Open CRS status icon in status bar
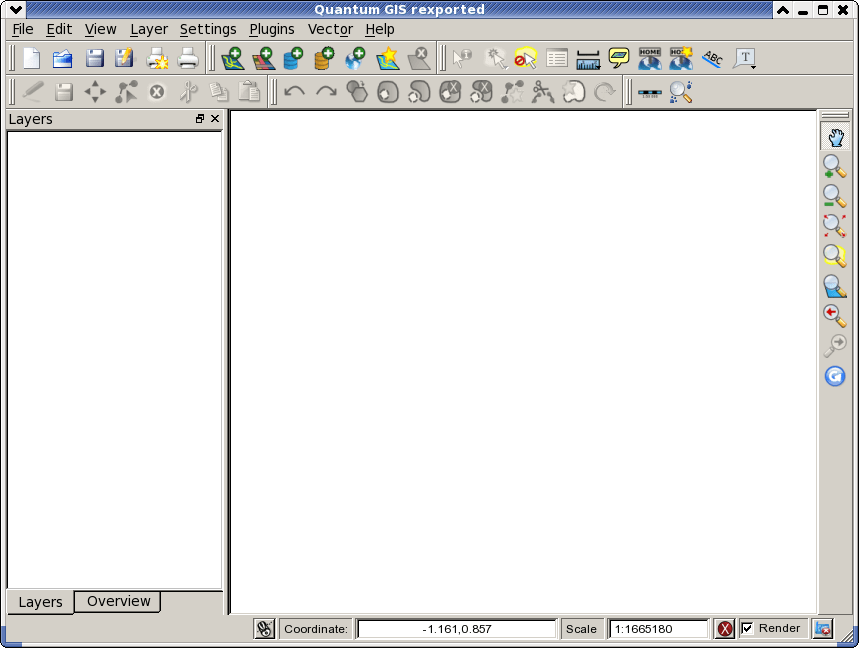Image resolution: width=859 pixels, height=648 pixels. pos(823,629)
